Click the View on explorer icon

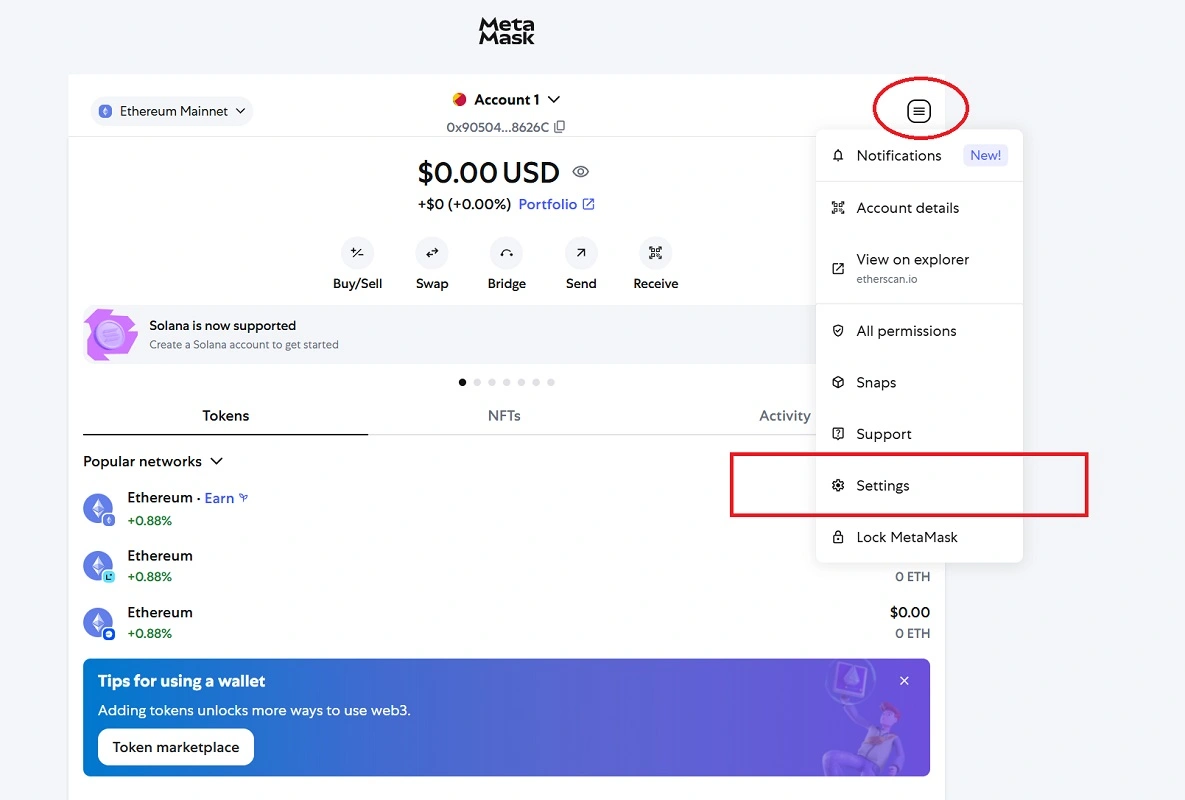click(x=837, y=268)
